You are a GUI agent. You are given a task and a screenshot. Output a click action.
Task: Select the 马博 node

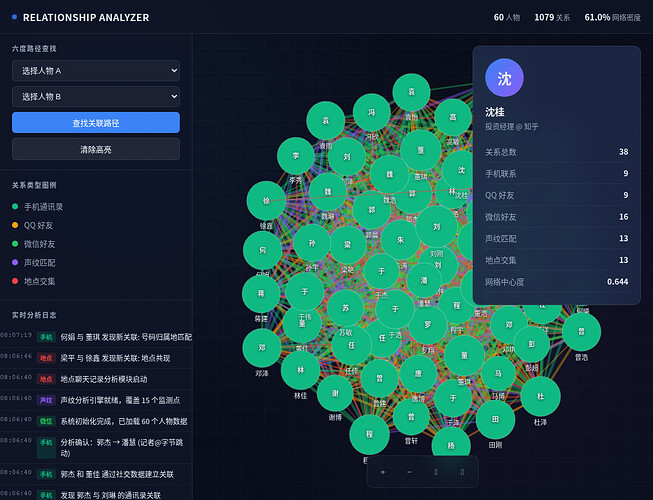[498, 373]
